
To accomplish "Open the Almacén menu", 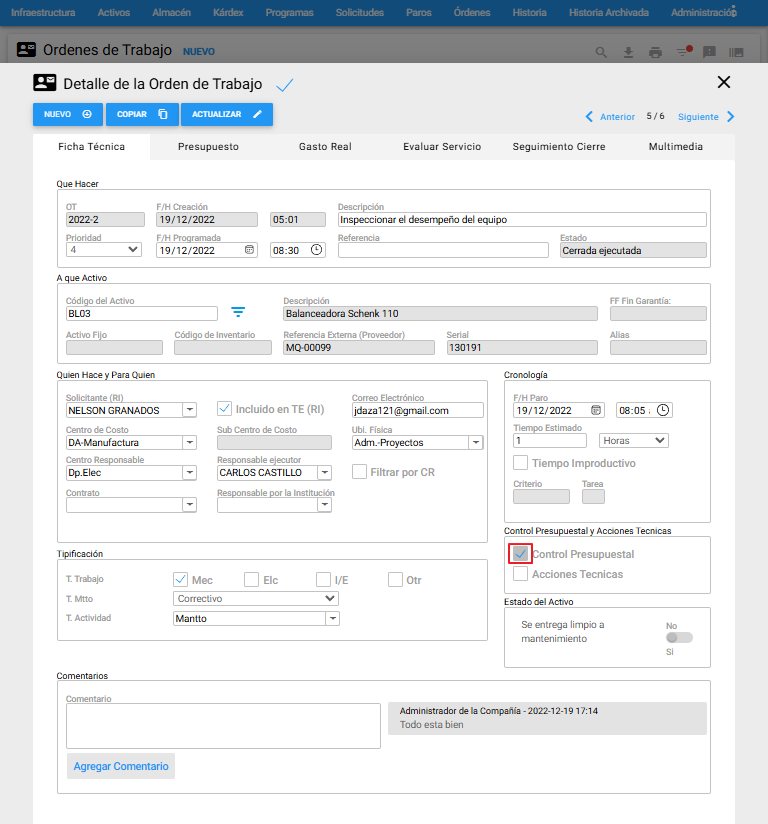I will (x=171, y=13).
